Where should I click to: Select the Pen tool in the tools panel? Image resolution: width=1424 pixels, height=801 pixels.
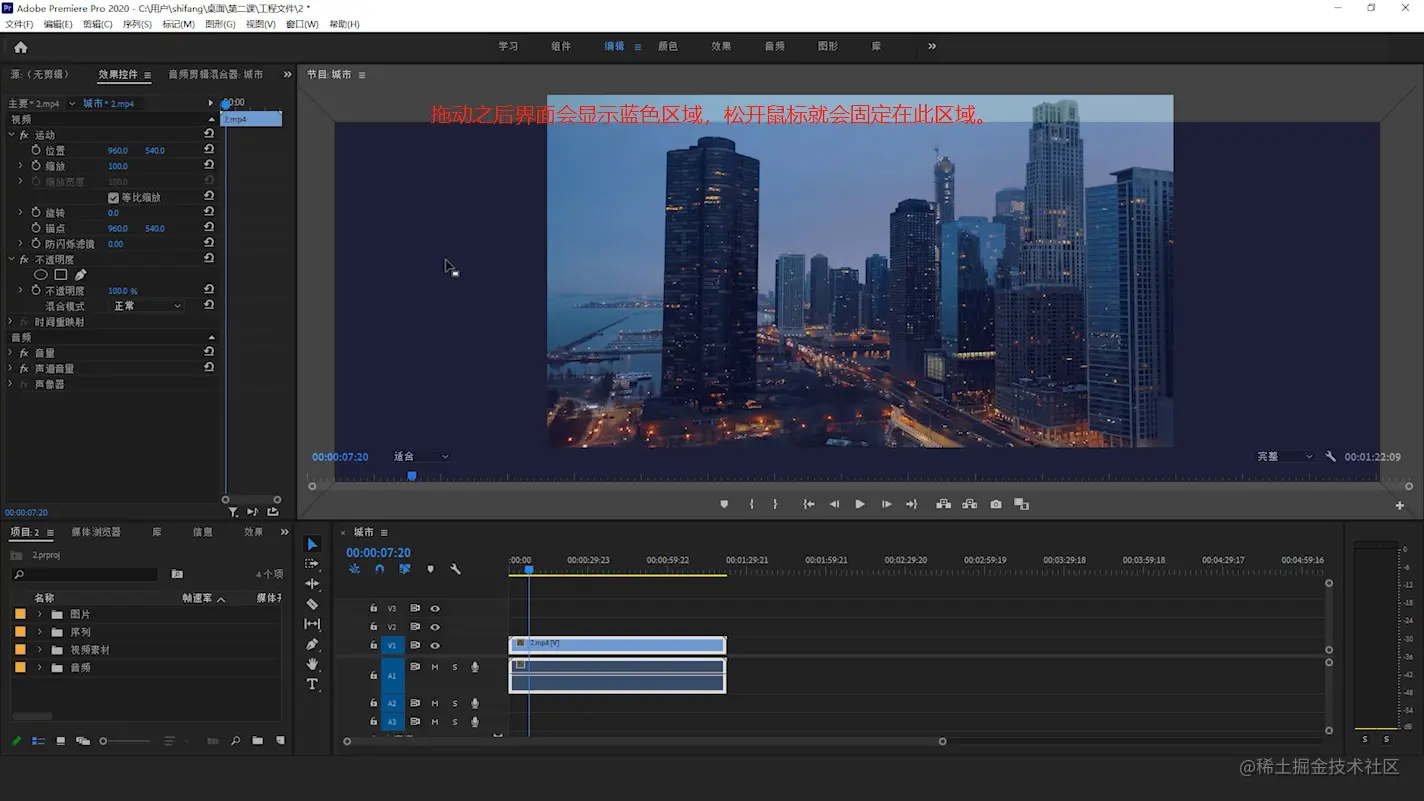point(312,644)
